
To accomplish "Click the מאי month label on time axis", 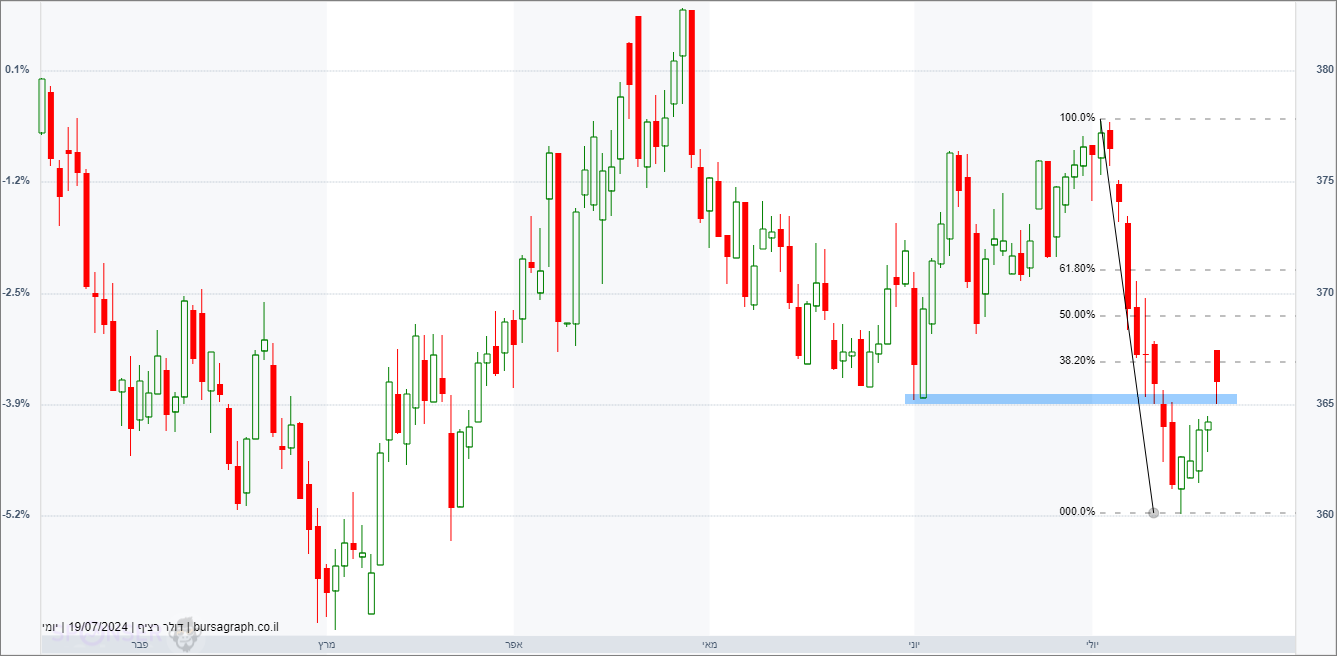I will pos(709,645).
